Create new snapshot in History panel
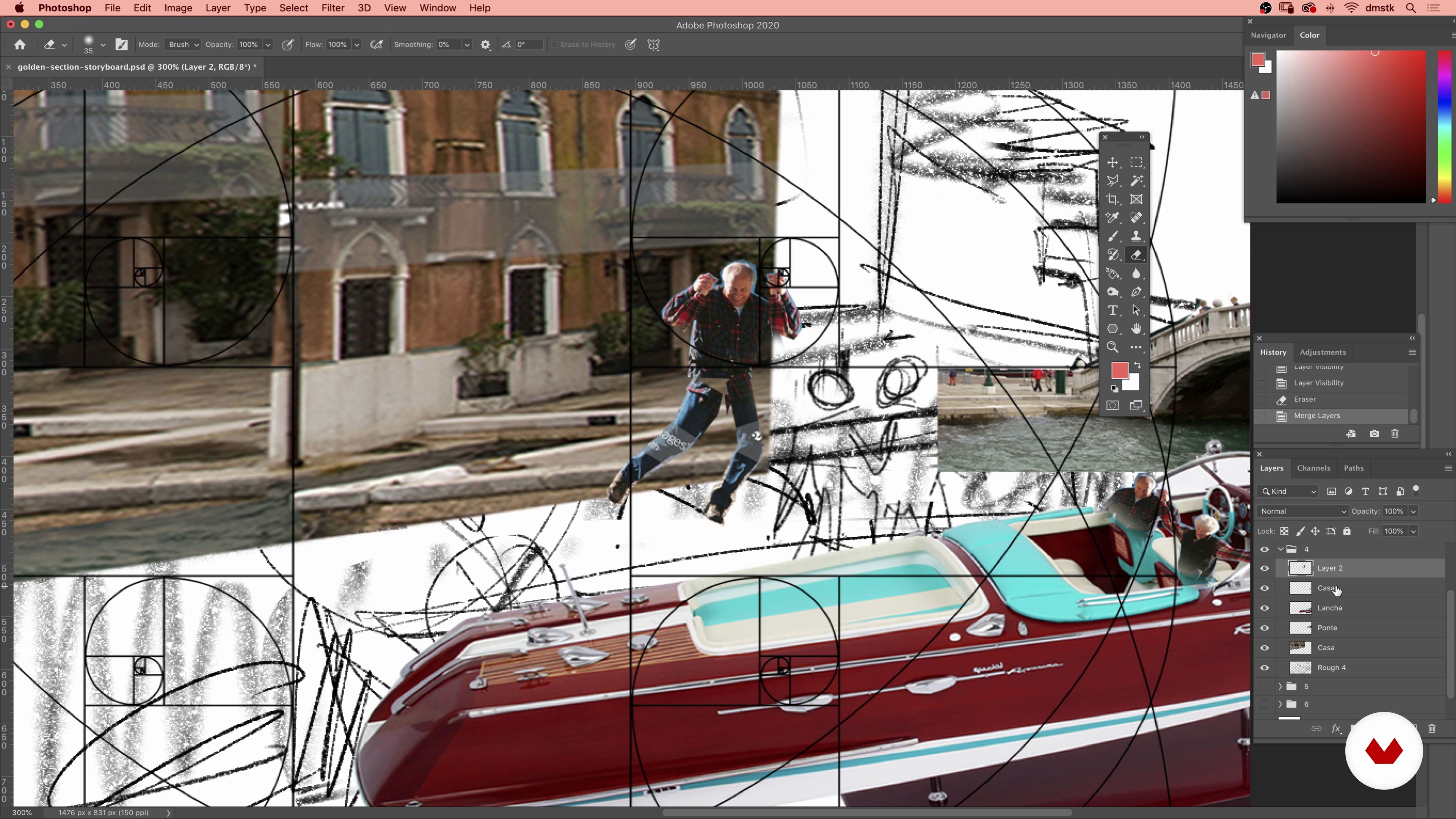 pyautogui.click(x=1374, y=433)
